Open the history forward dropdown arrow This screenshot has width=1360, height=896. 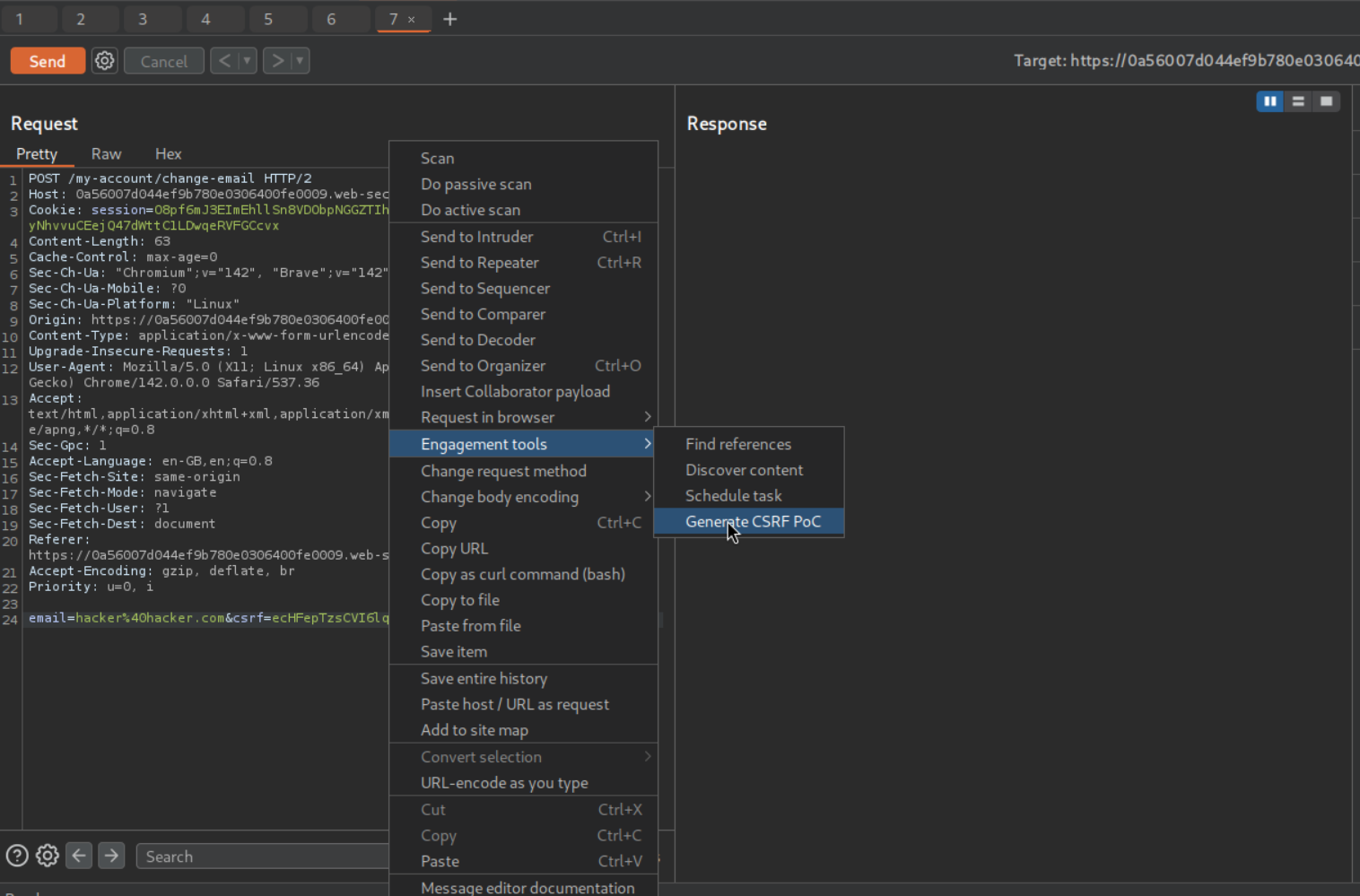(300, 61)
